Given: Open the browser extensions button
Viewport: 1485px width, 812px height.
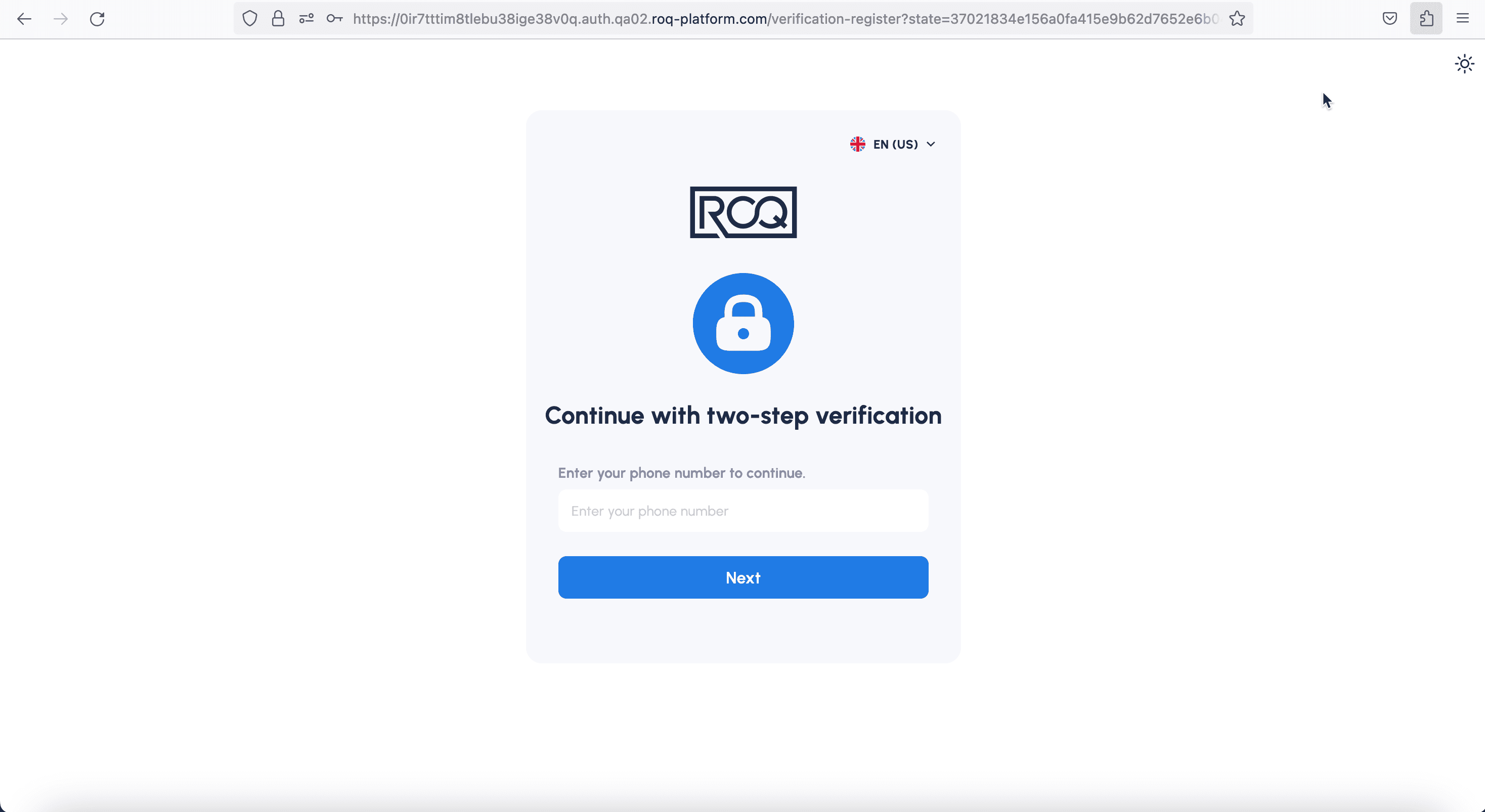Looking at the screenshot, I should coord(1426,19).
